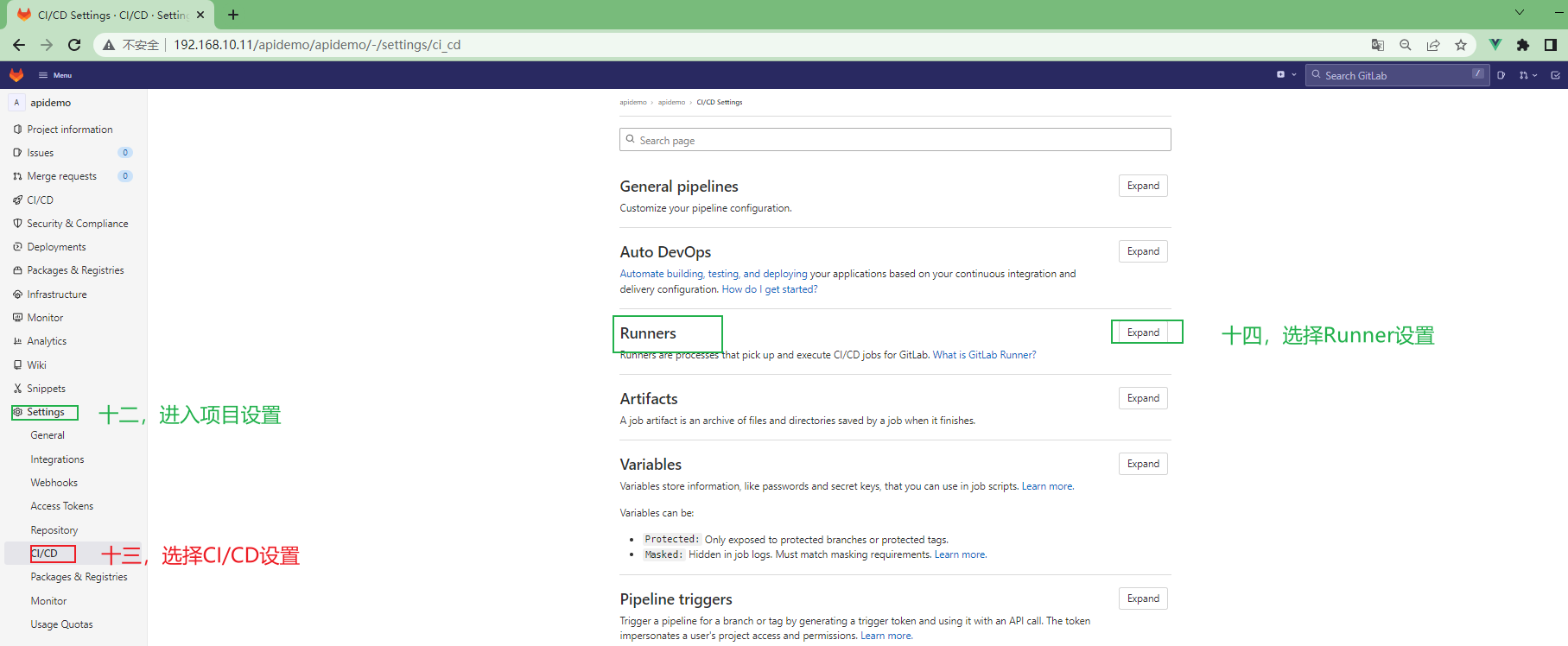This screenshot has height=646, width=1568.
Task: Open new browser tab with plus
Action: click(233, 15)
